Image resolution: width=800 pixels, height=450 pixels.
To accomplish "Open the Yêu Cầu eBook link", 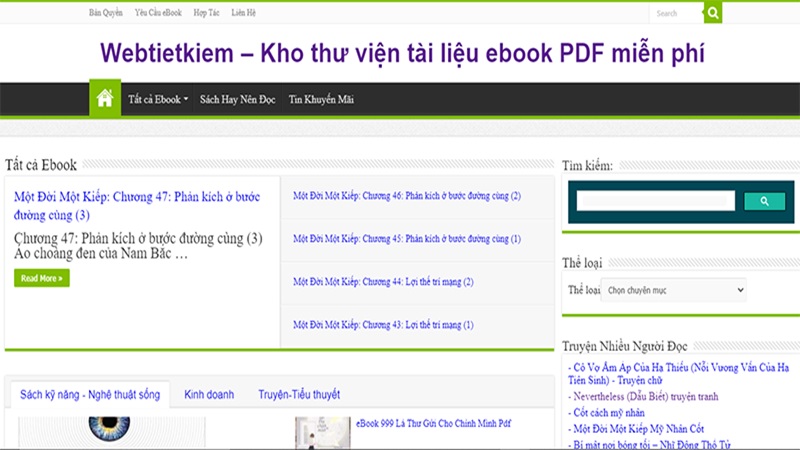I will click(158, 13).
